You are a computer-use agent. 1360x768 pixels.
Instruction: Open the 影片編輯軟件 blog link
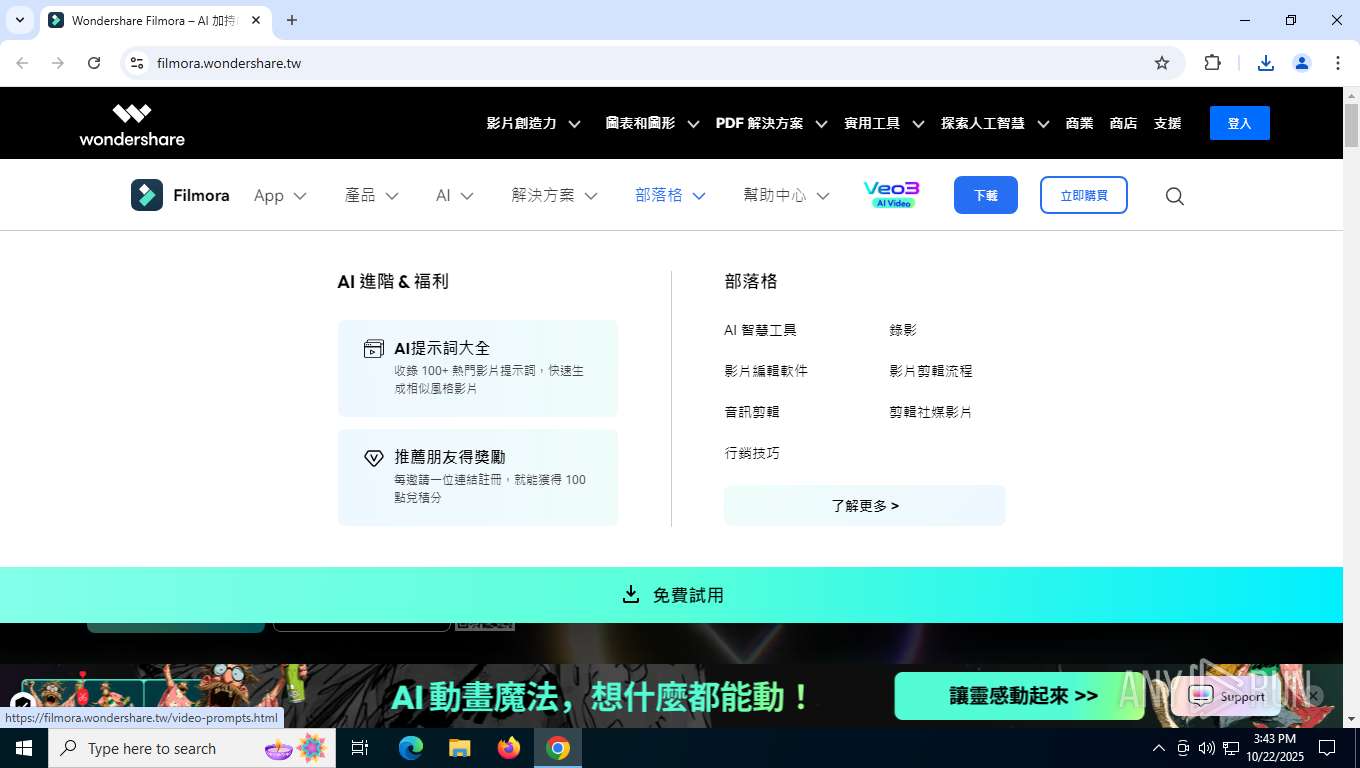pyautogui.click(x=766, y=371)
